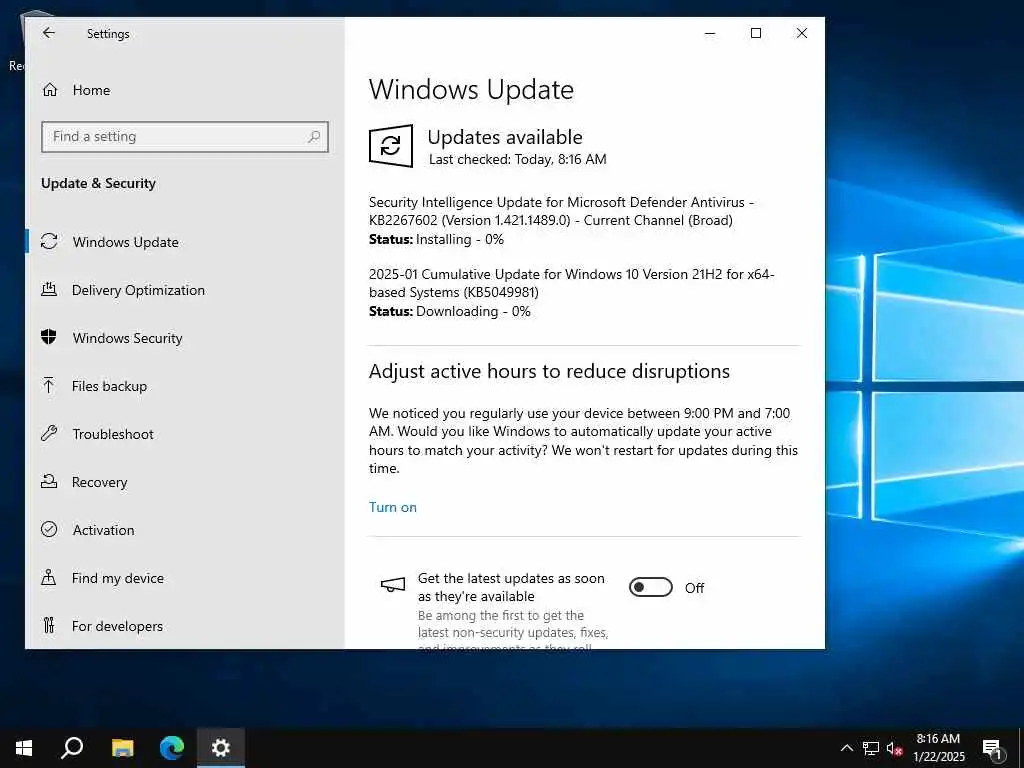Go back using the Settings back arrow
Image resolution: width=1024 pixels, height=768 pixels.
point(48,33)
